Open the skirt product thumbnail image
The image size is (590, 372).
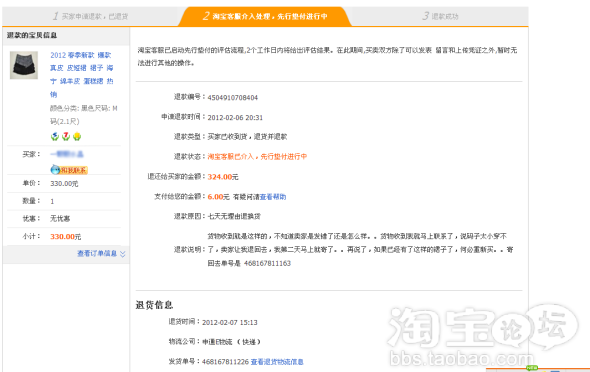[24, 65]
